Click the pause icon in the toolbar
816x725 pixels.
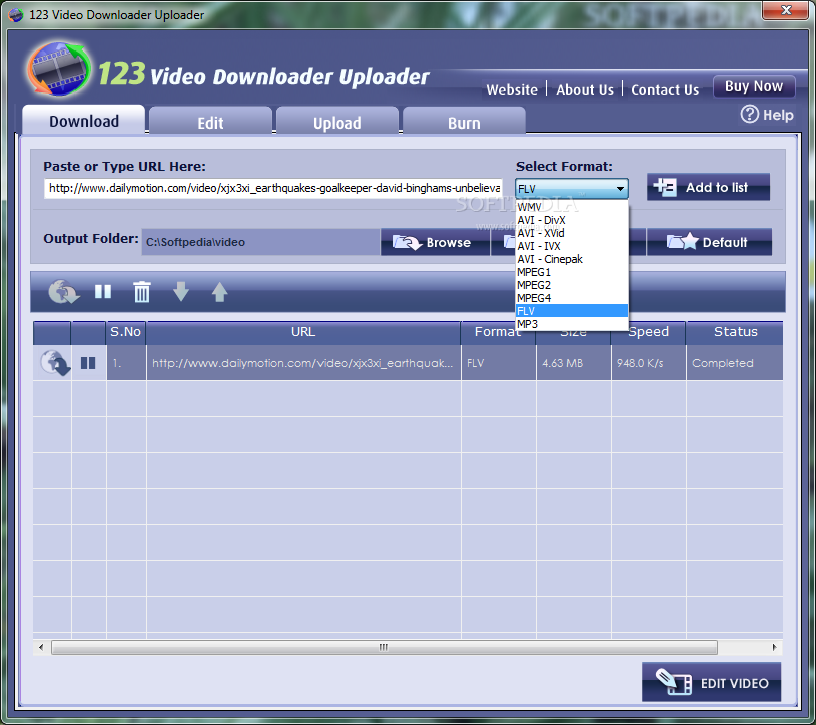pyautogui.click(x=103, y=291)
